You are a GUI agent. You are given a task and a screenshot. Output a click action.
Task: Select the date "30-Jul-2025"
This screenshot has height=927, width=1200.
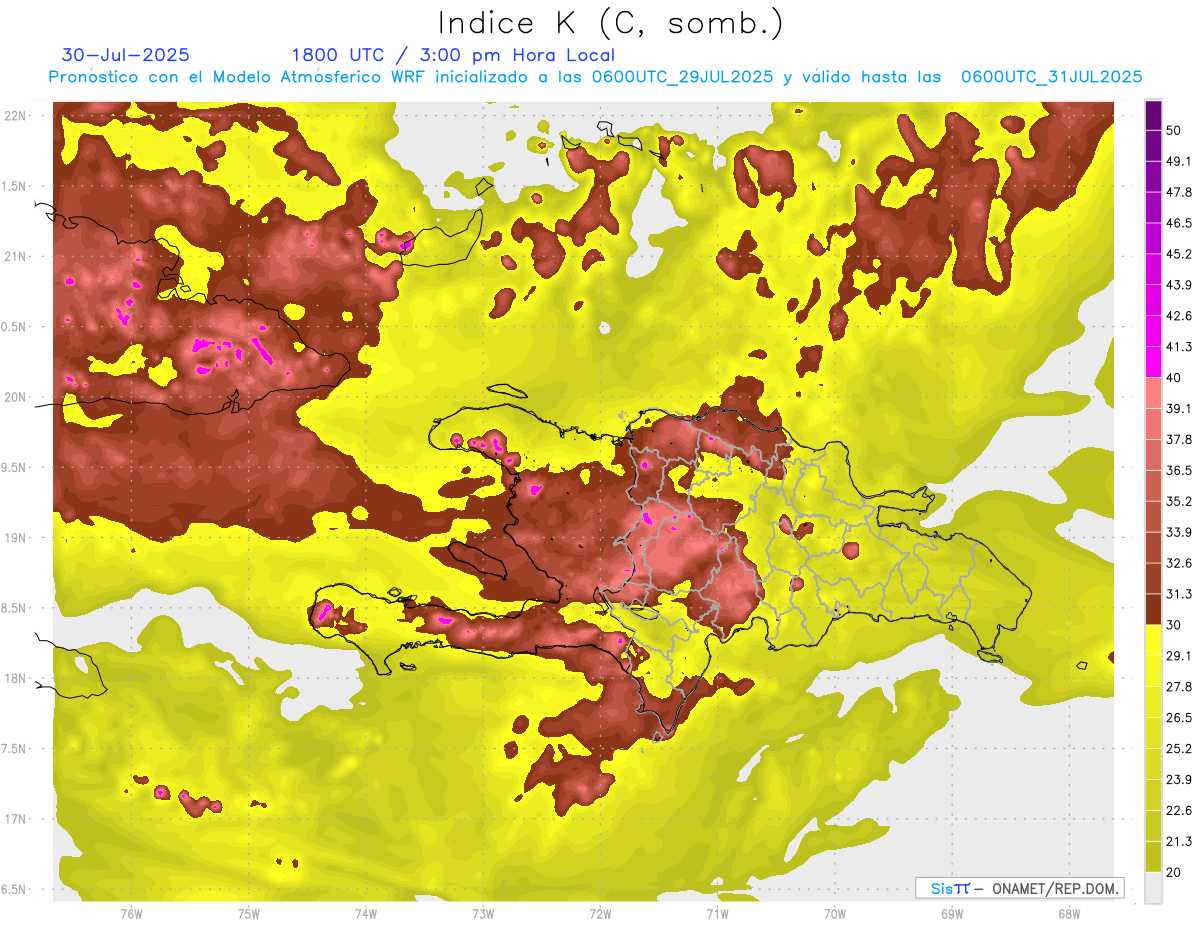tap(125, 55)
